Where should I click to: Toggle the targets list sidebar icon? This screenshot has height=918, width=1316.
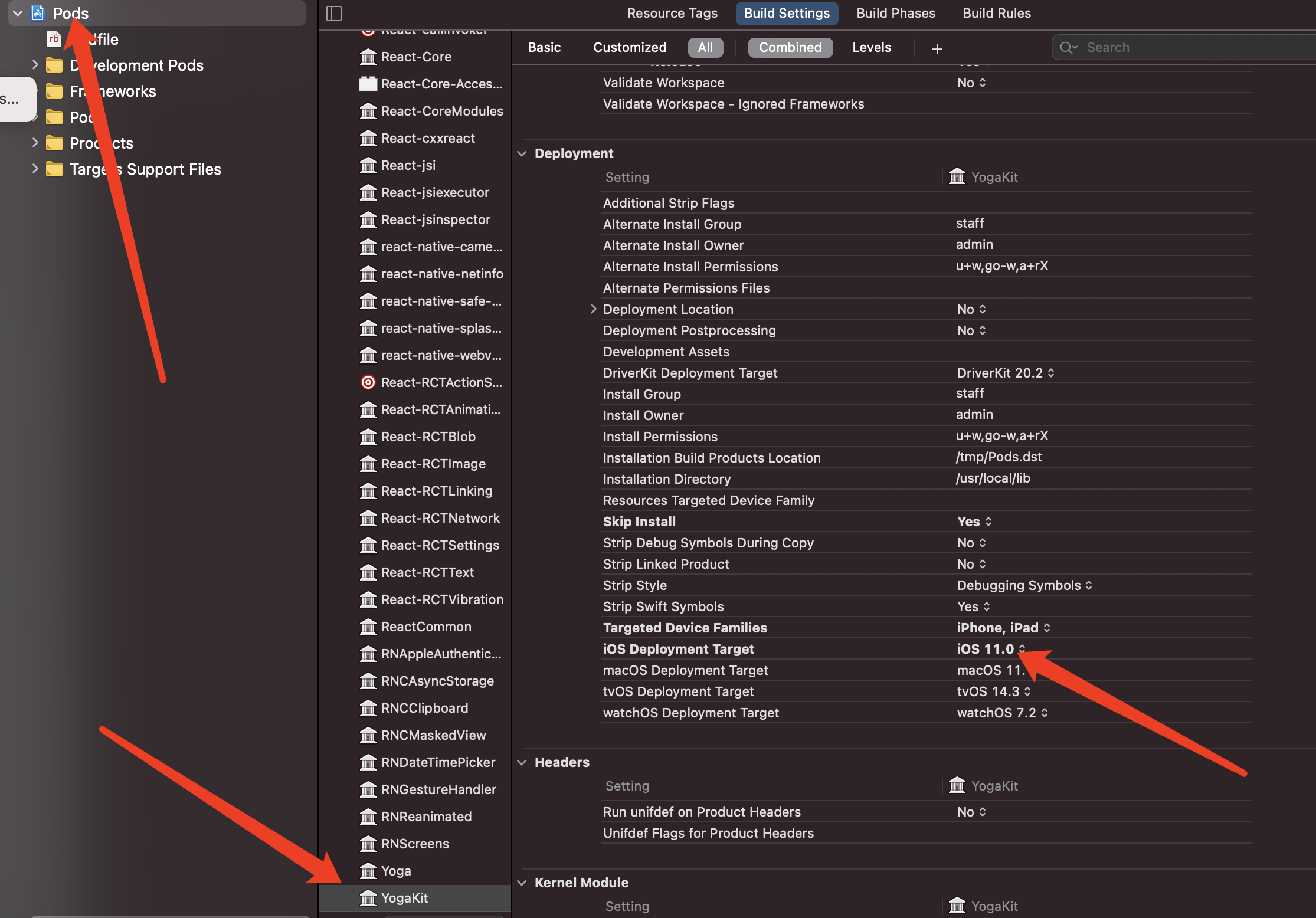pyautogui.click(x=334, y=13)
